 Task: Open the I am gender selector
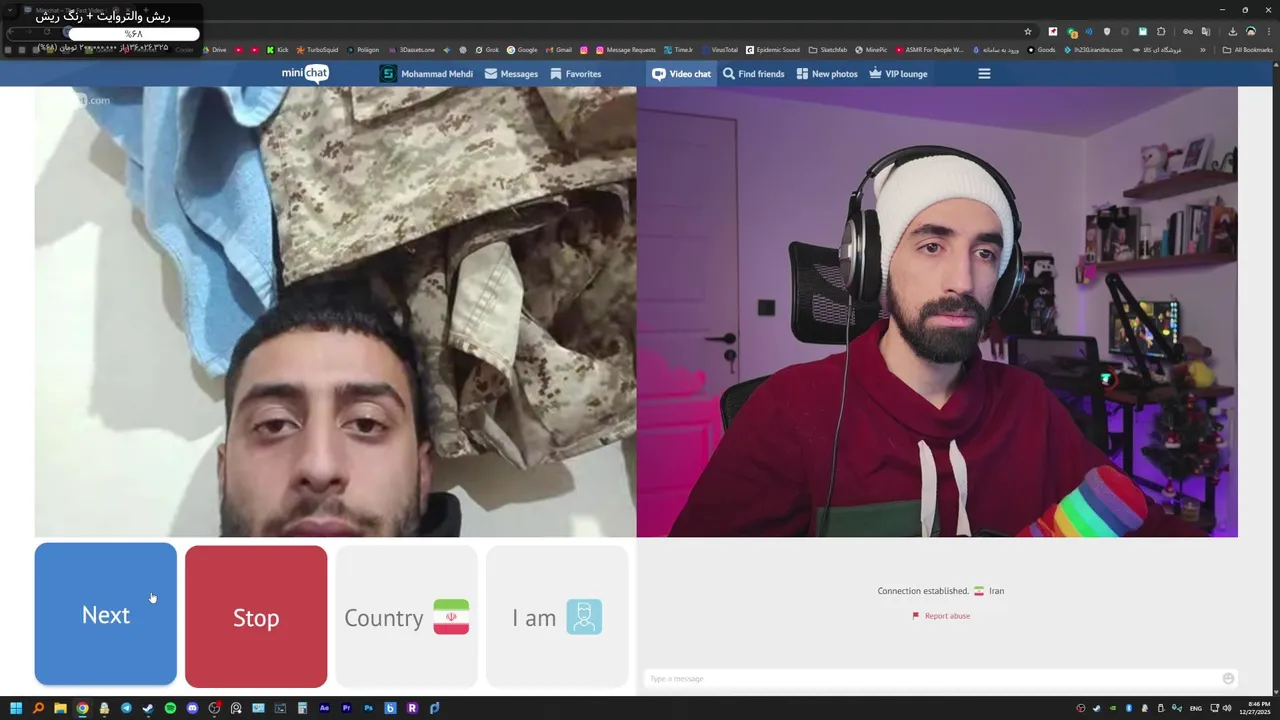(x=557, y=616)
